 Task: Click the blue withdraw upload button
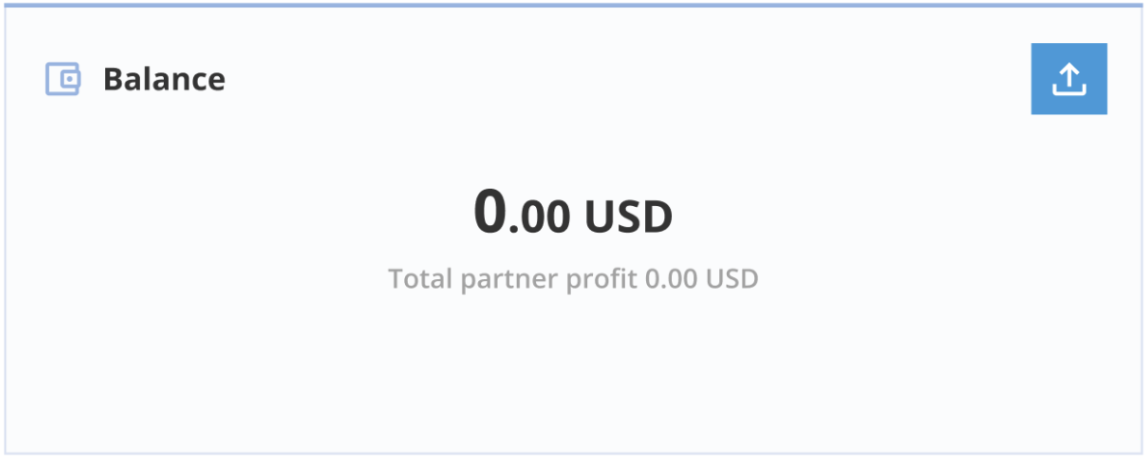pos(1069,79)
